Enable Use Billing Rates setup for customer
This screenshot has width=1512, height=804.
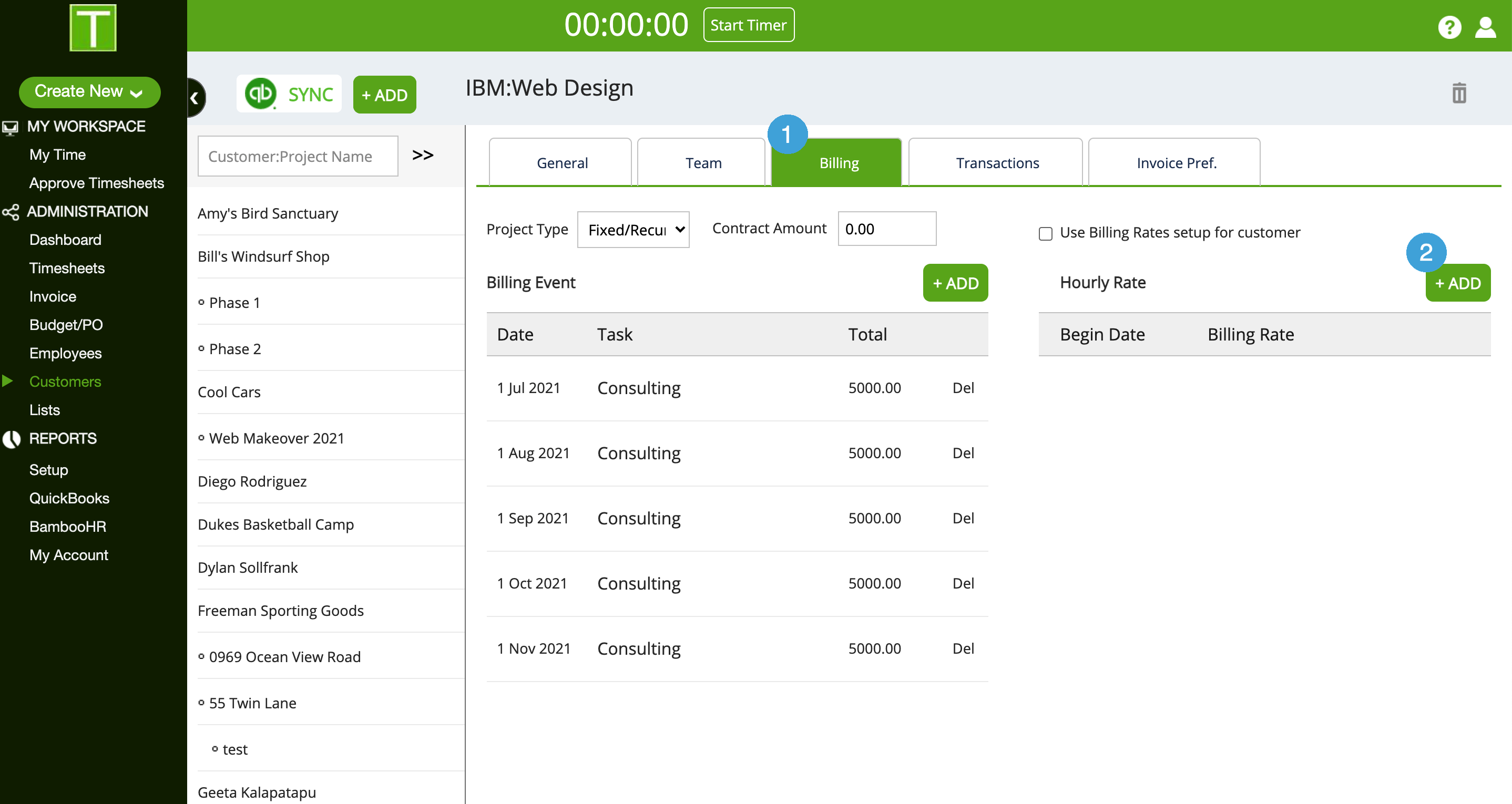pyautogui.click(x=1045, y=233)
